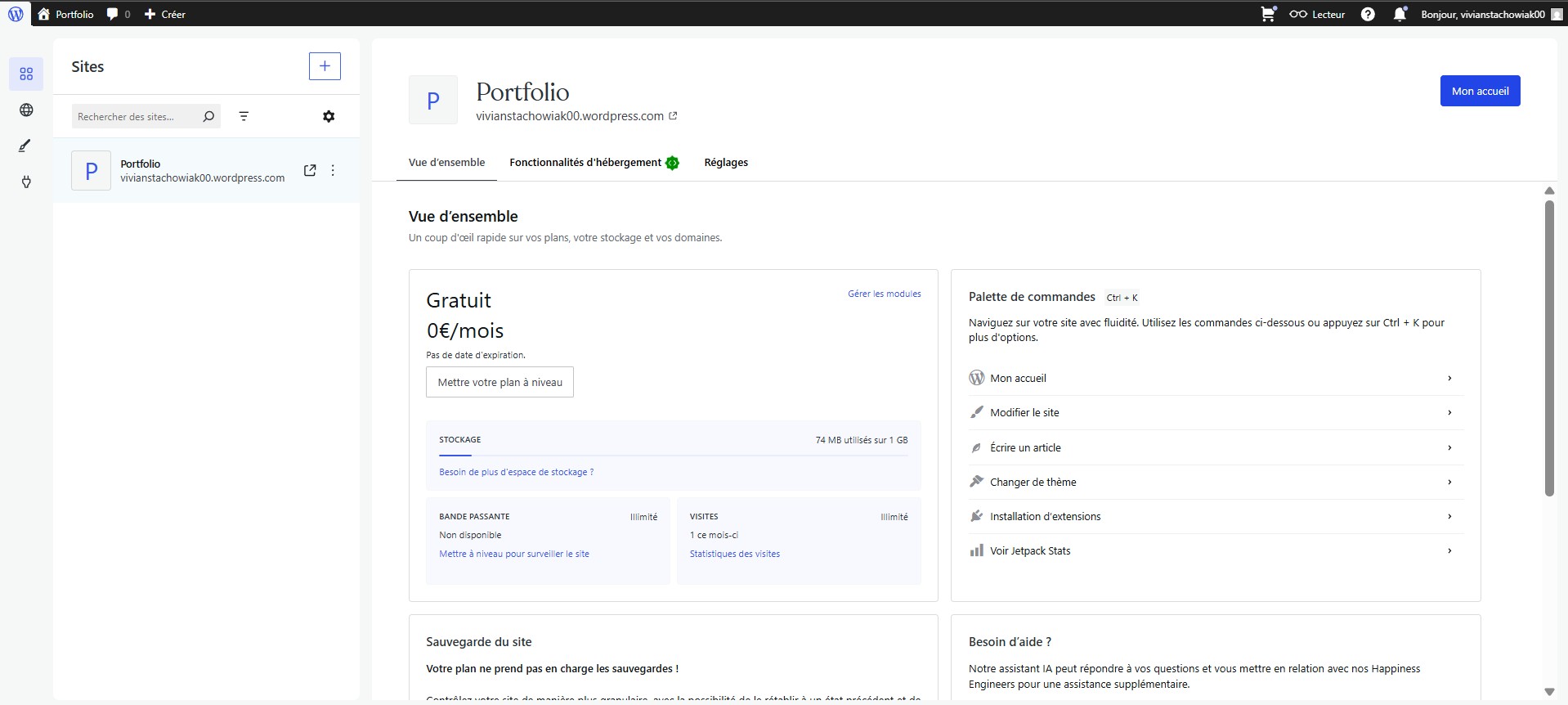Viewport: 1568px width, 705px height.
Task: Click bar chart icon beside Voir Jetpack Stats
Action: tap(976, 550)
